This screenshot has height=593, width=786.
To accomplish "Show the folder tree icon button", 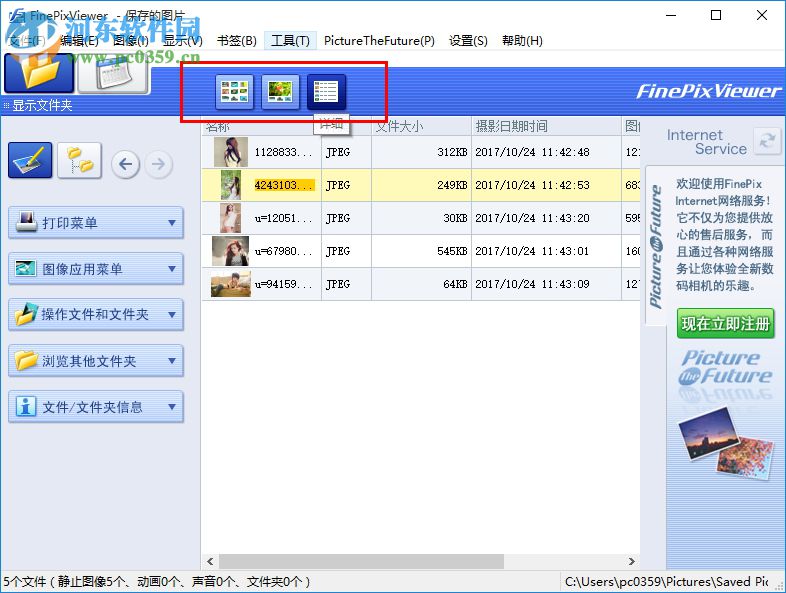I will [x=80, y=160].
